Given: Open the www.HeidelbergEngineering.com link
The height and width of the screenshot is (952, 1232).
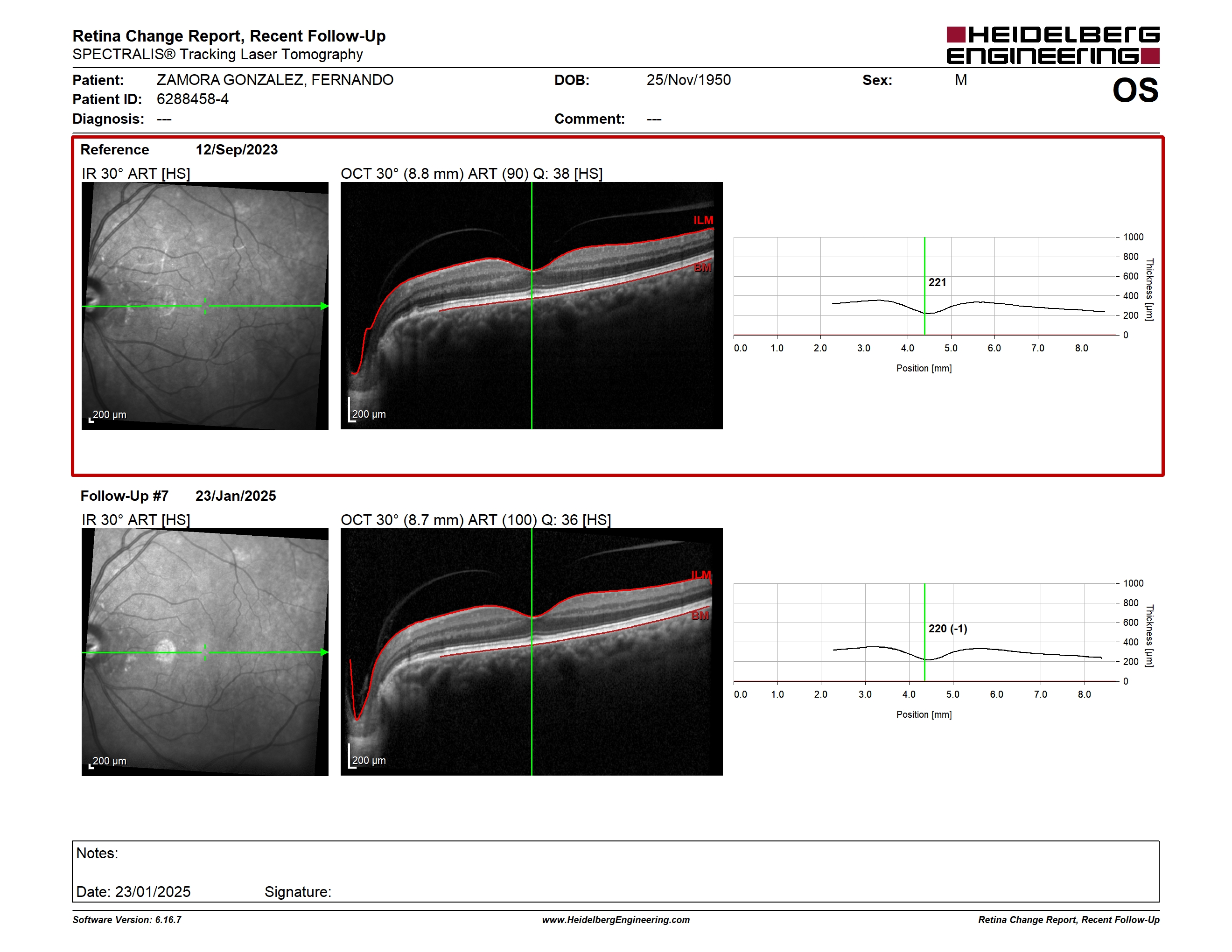Looking at the screenshot, I should point(616,920).
